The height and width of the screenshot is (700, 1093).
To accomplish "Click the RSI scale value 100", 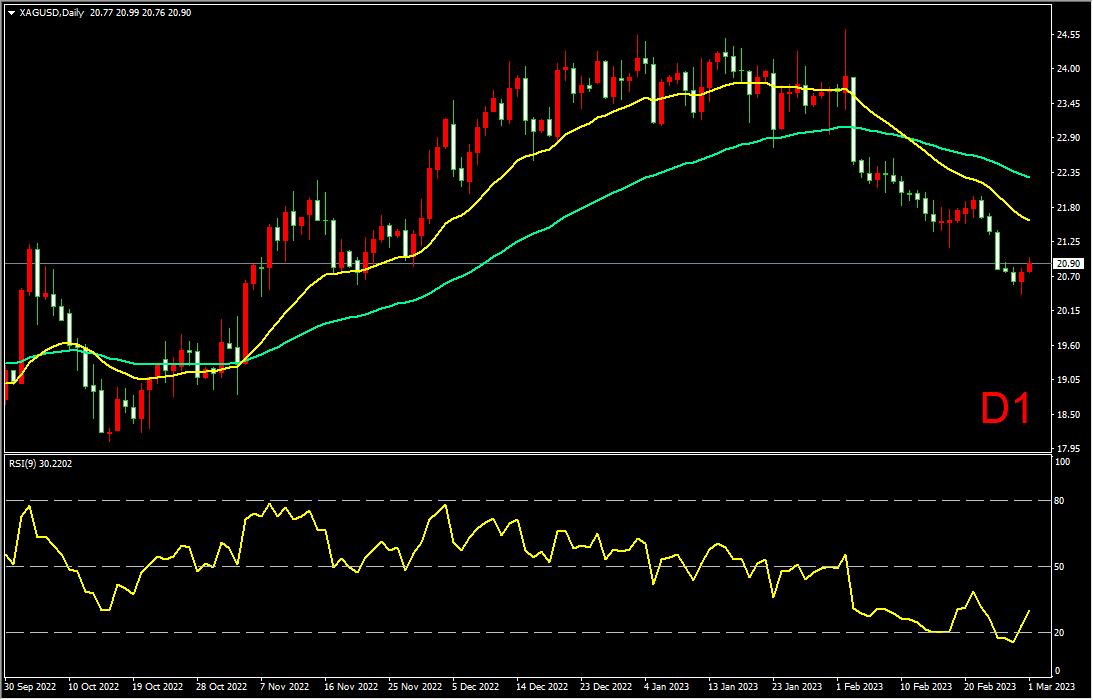I will 1064,463.
